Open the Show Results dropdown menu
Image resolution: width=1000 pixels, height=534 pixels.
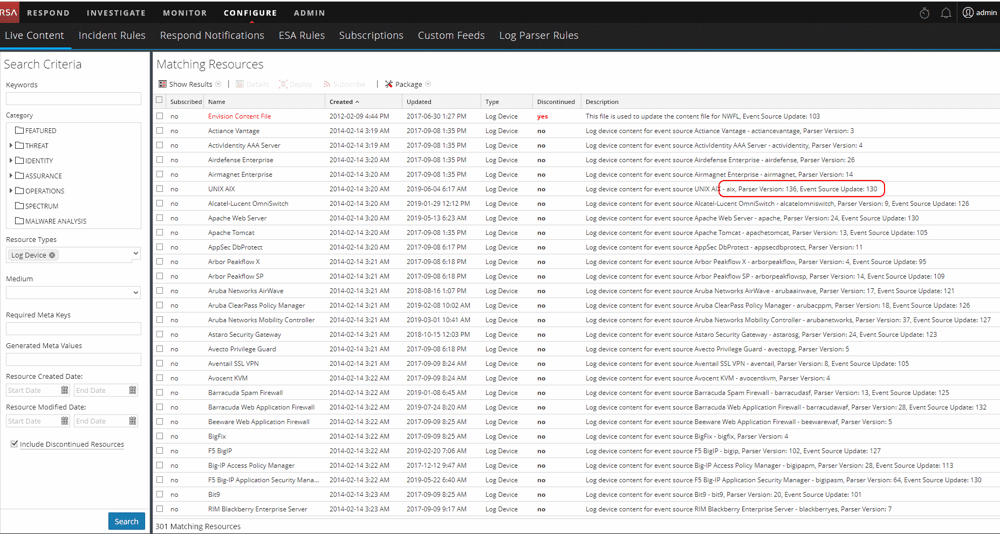190,84
